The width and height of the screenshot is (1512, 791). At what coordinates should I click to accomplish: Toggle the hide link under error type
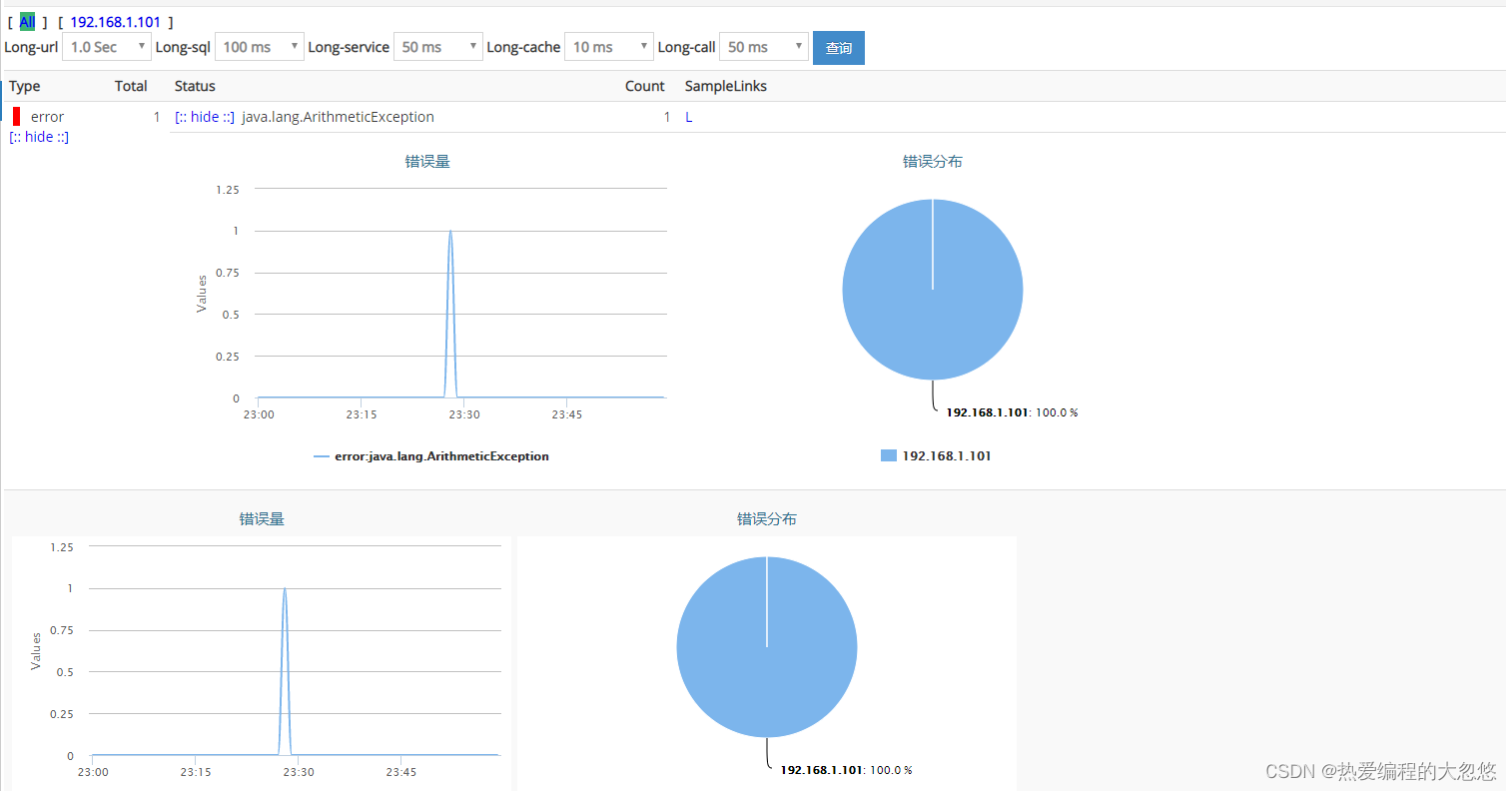tap(39, 137)
